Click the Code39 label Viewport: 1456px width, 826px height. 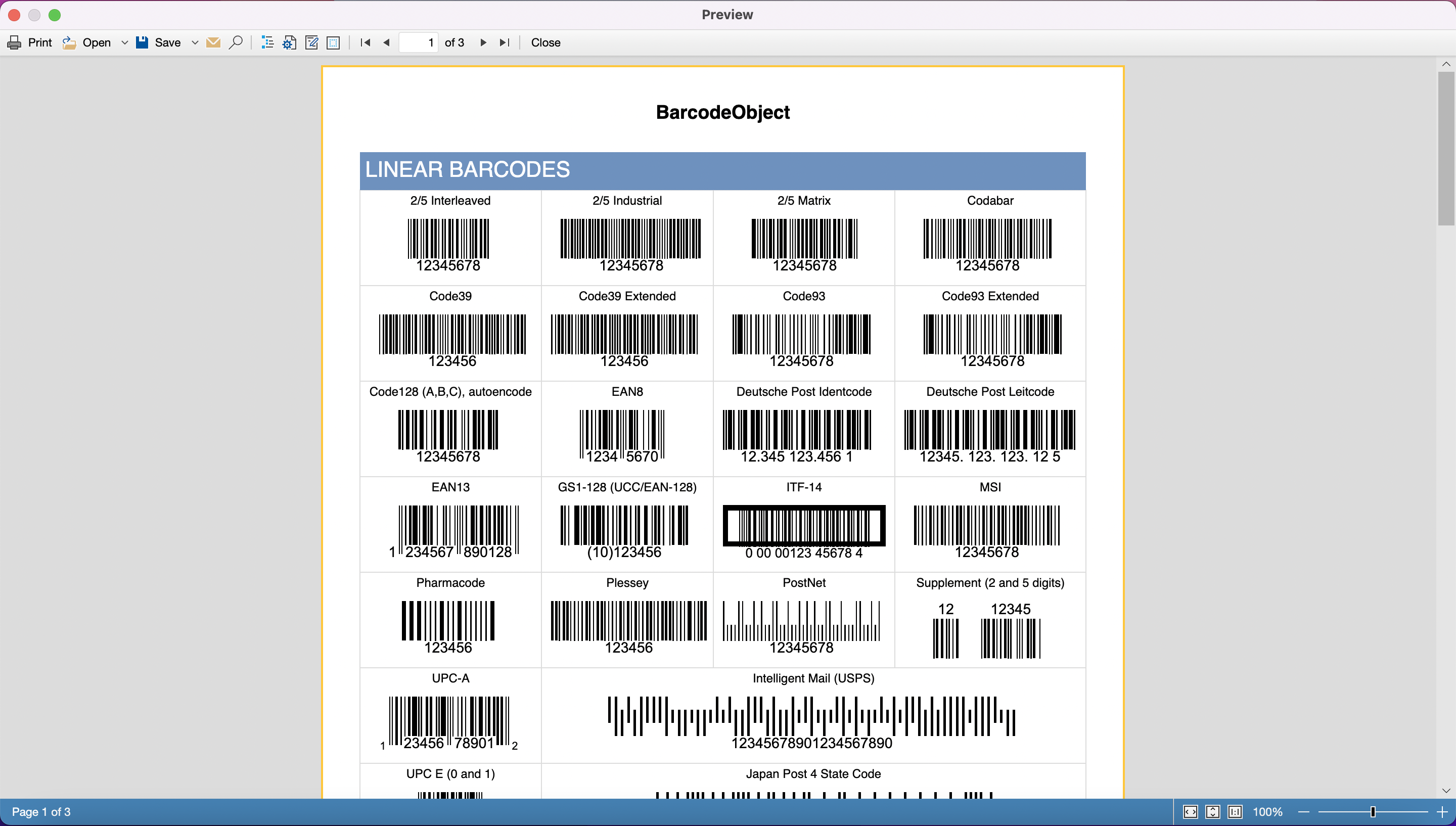tap(450, 296)
